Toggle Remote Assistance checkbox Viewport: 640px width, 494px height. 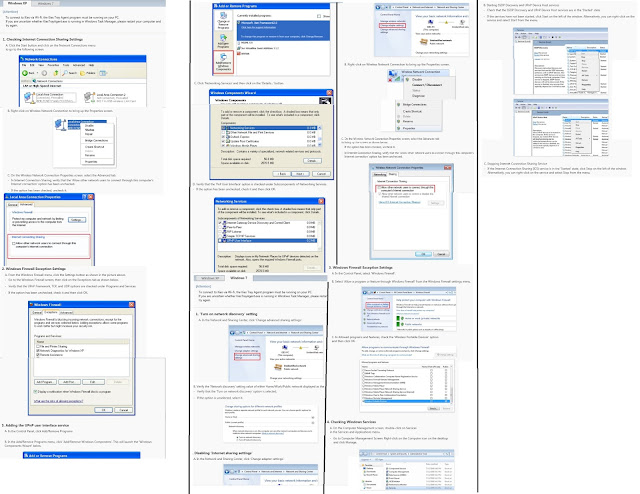[x=38, y=355]
